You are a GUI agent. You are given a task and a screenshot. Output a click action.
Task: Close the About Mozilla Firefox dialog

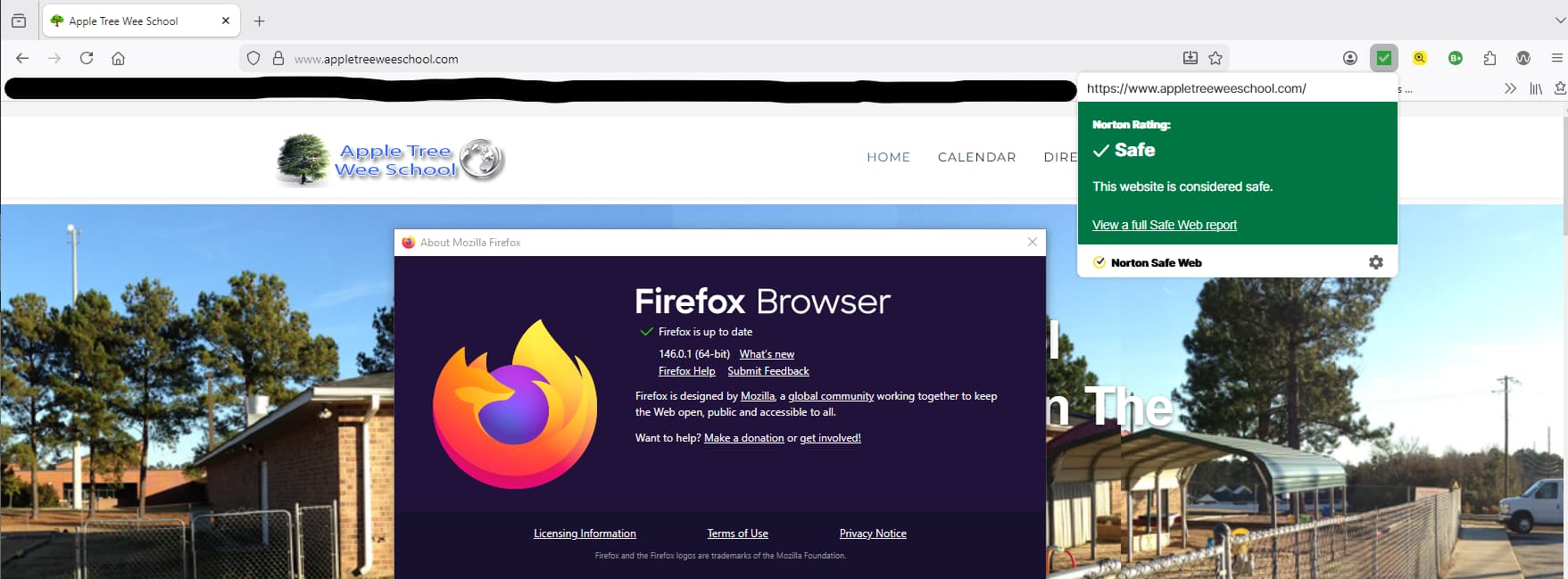point(1032,242)
